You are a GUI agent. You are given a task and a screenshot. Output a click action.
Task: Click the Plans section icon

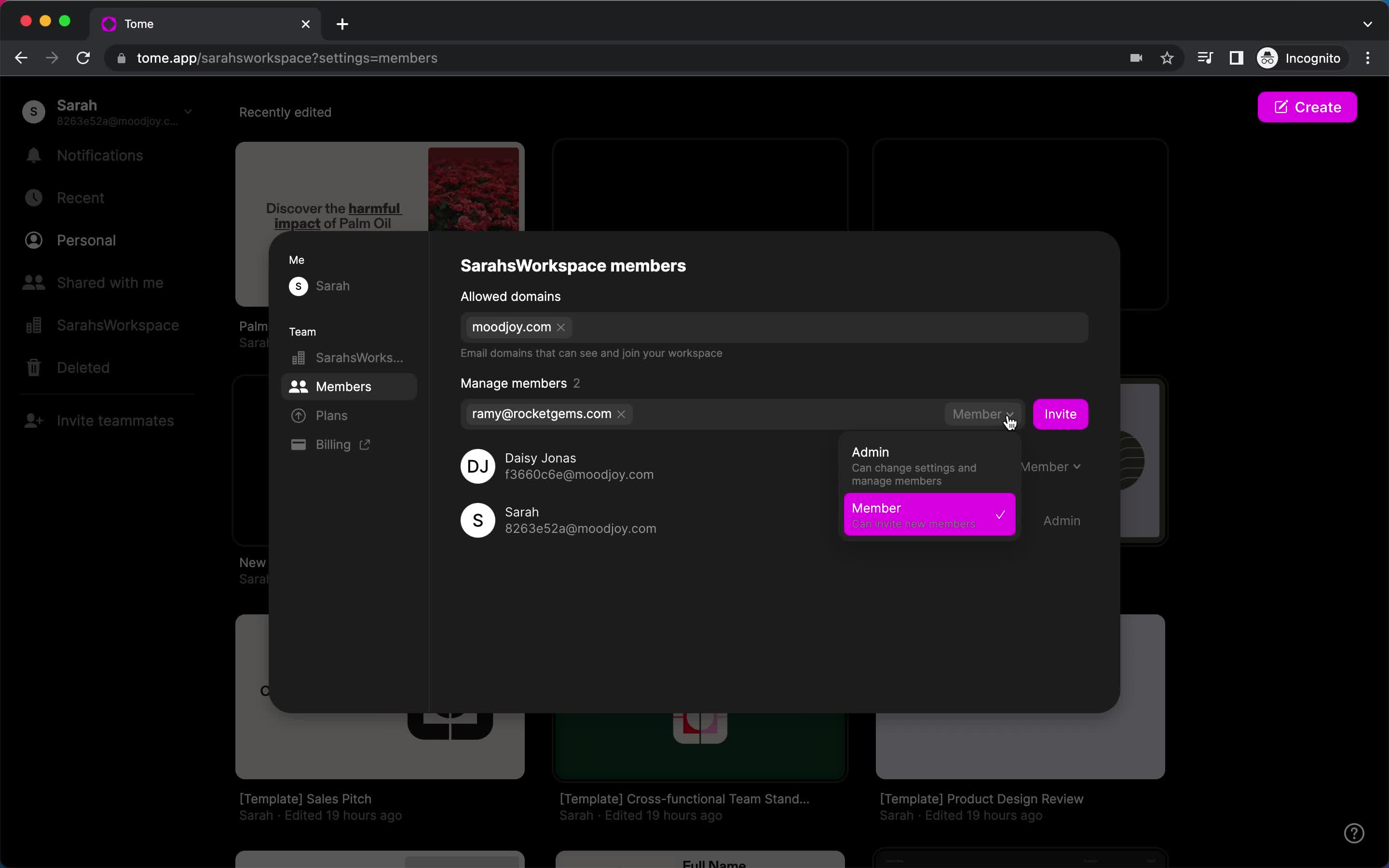(298, 415)
